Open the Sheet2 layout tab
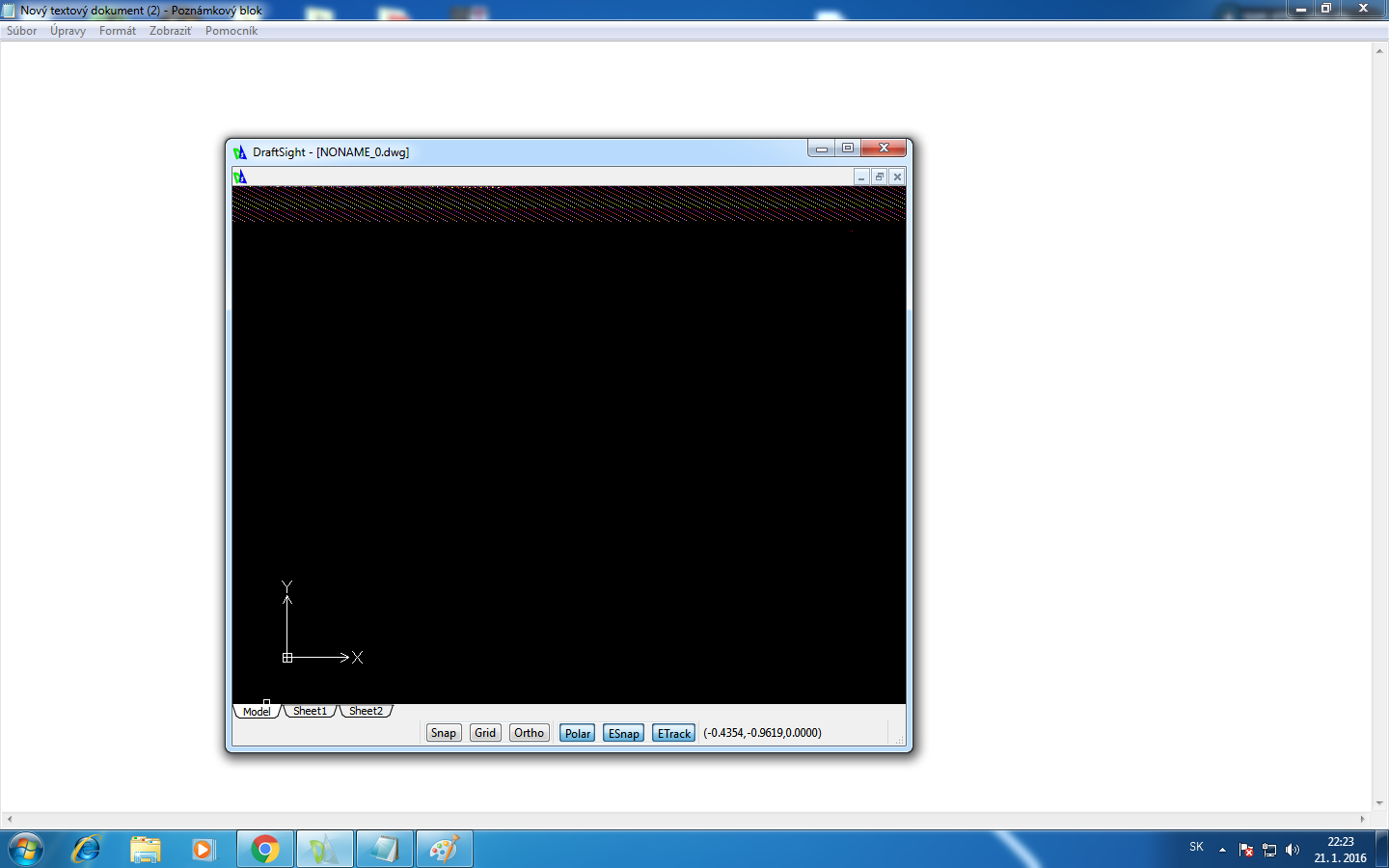The height and width of the screenshot is (868, 1389). (x=366, y=711)
